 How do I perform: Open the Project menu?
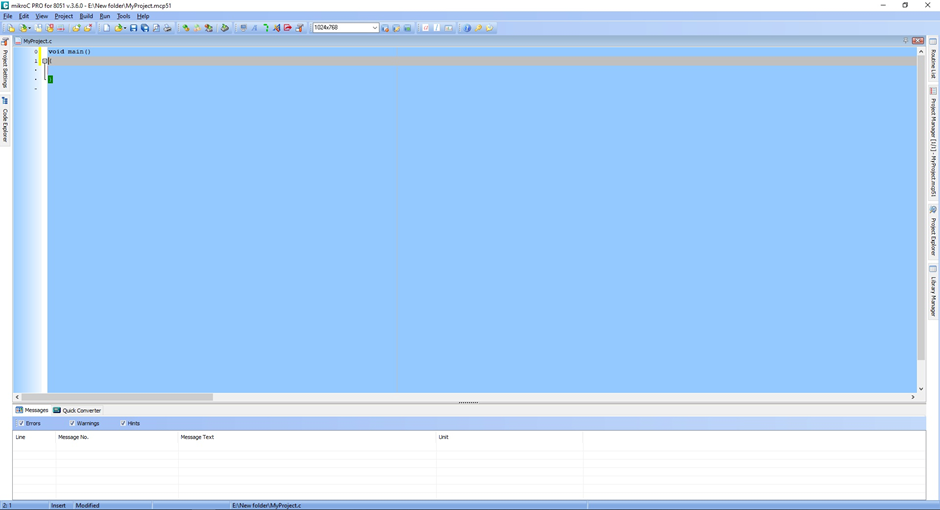(x=64, y=16)
